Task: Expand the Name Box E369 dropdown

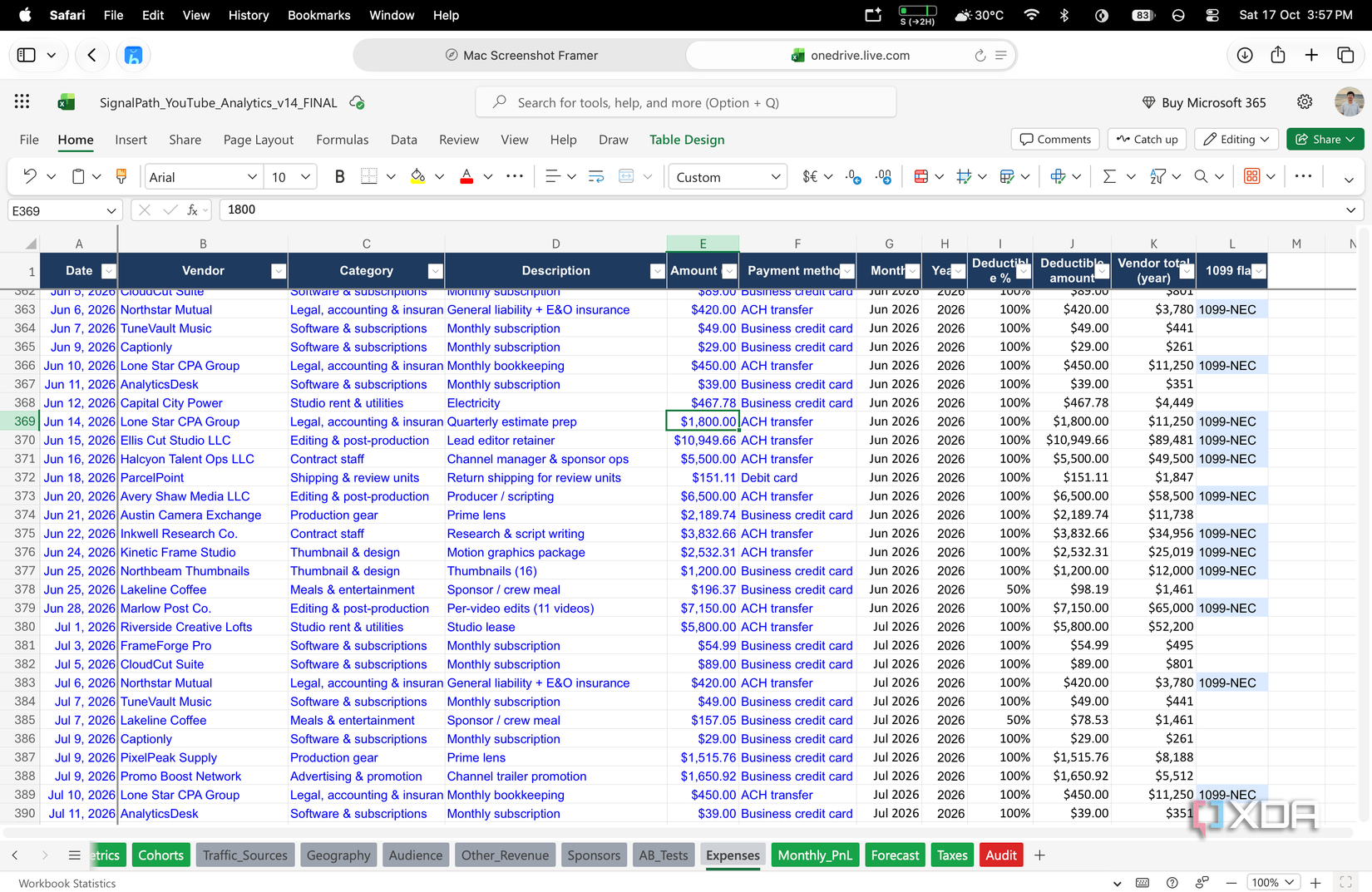Action: (111, 211)
